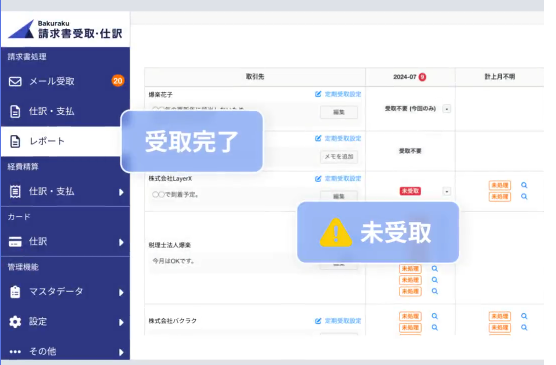Click first 計上月不明 magnifier in 株式会社バクラク row
The width and height of the screenshot is (556, 365).
click(524, 316)
